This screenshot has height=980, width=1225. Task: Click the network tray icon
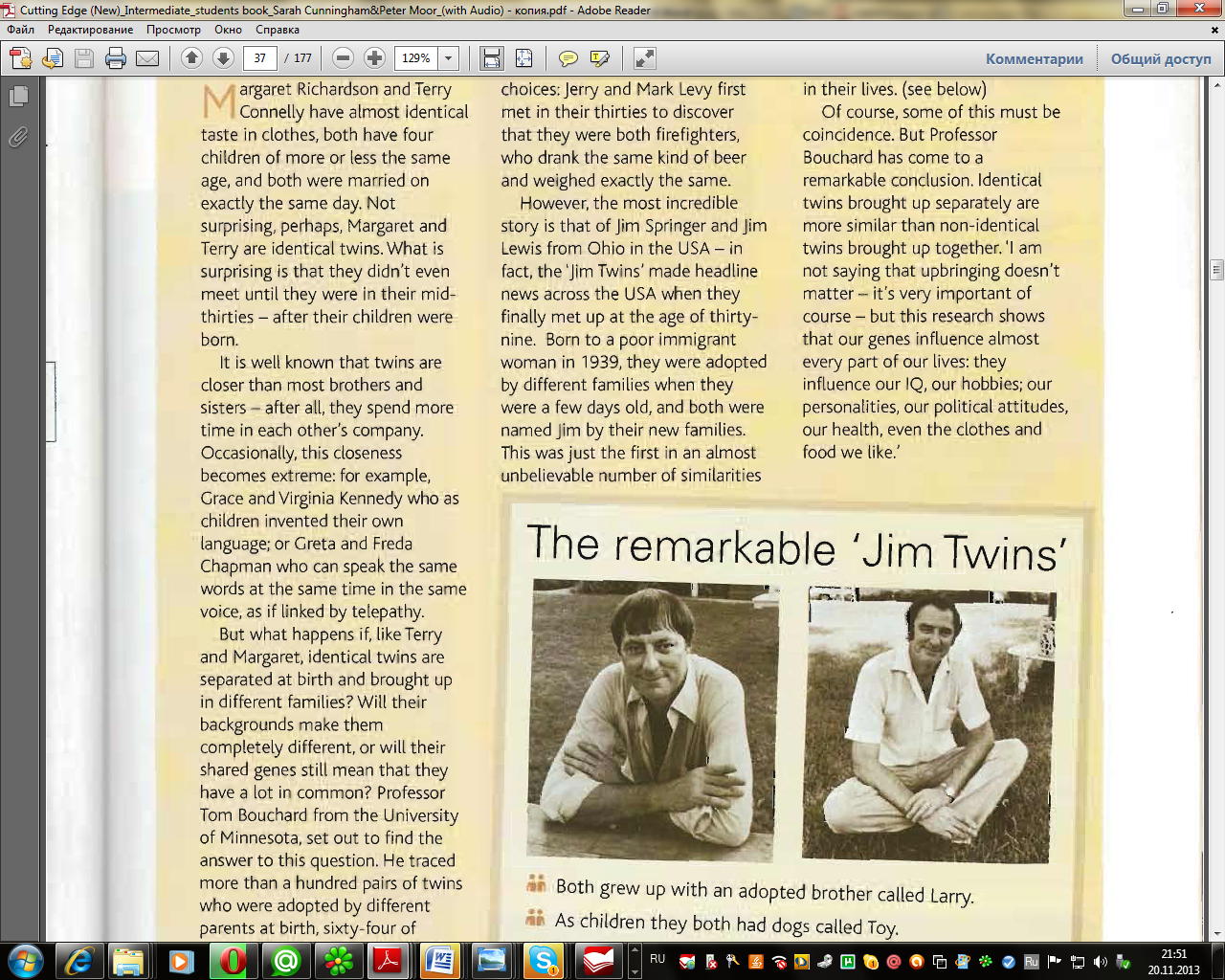pos(1078,962)
